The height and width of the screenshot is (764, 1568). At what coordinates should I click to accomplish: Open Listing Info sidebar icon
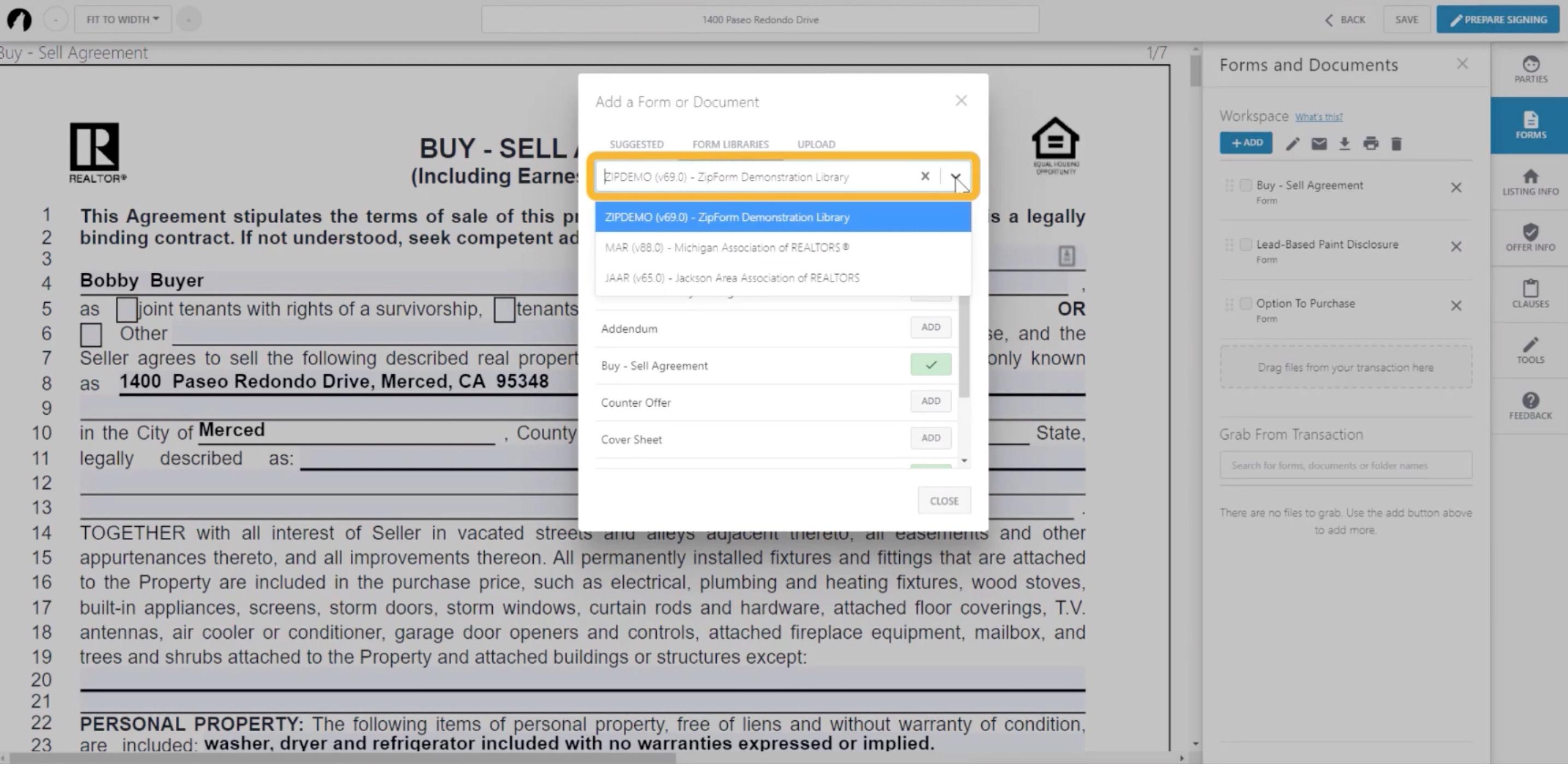click(x=1530, y=181)
